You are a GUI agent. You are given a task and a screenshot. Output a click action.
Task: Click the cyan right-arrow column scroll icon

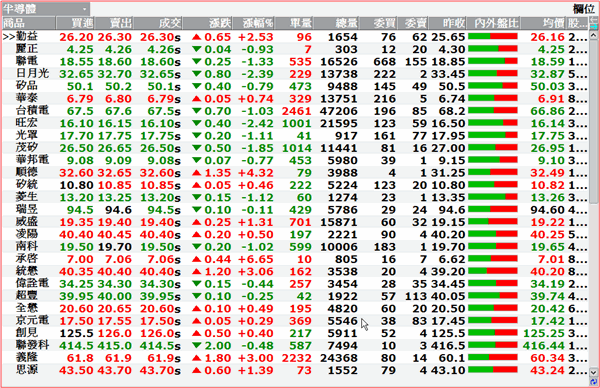(593, 27)
